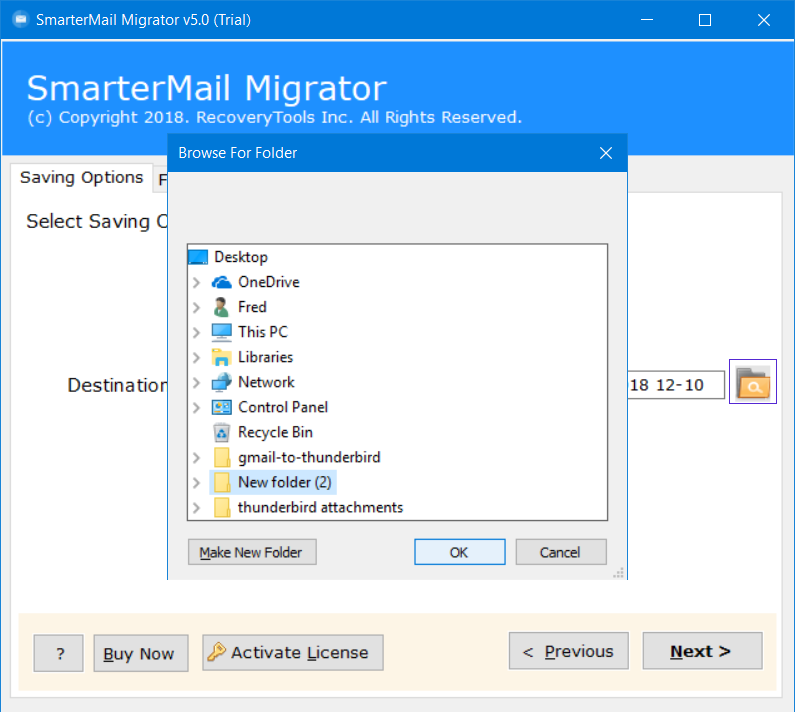Click the New folder (2) folder icon

click(222, 482)
